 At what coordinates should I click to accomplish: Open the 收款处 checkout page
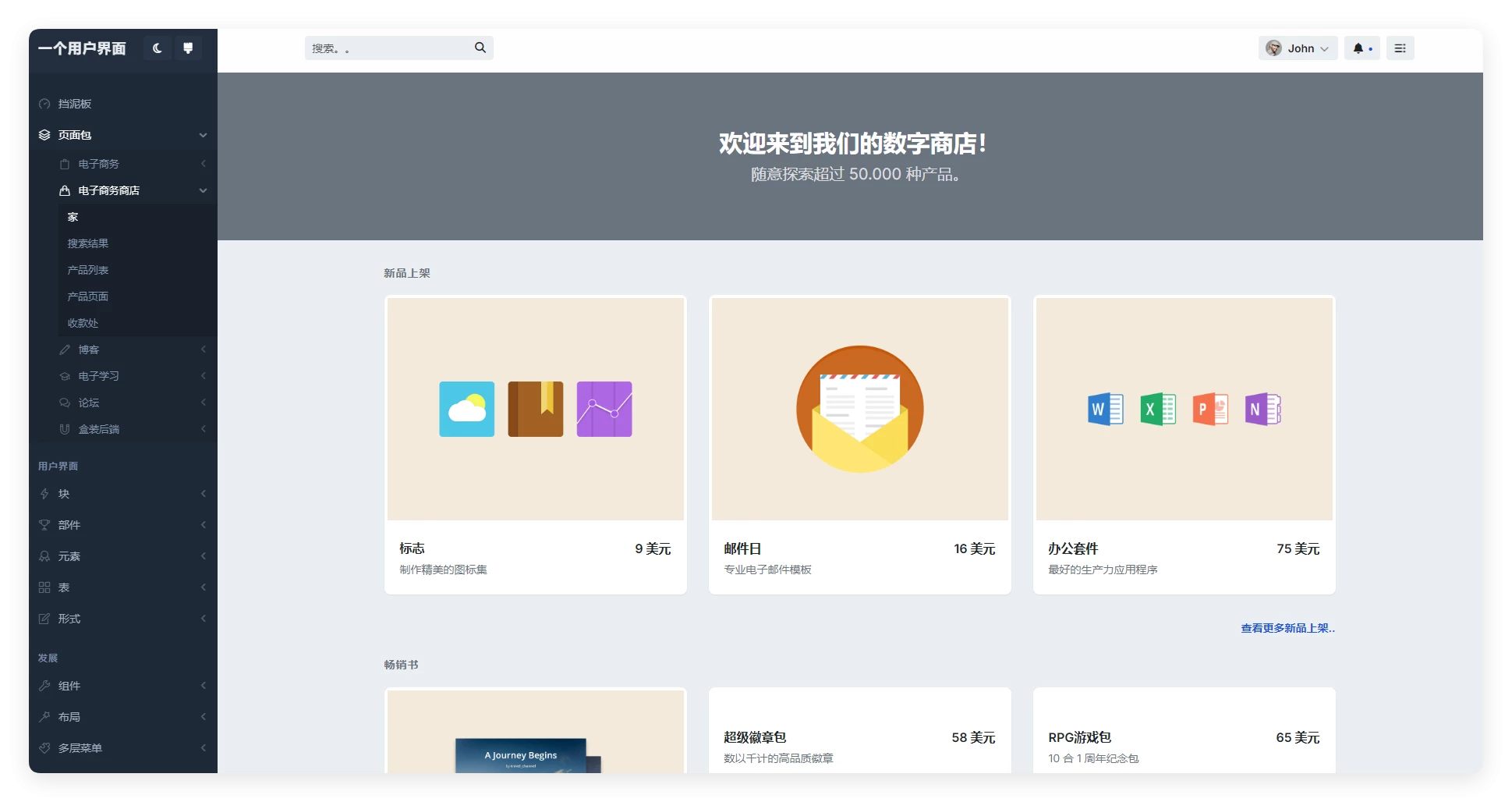83,323
